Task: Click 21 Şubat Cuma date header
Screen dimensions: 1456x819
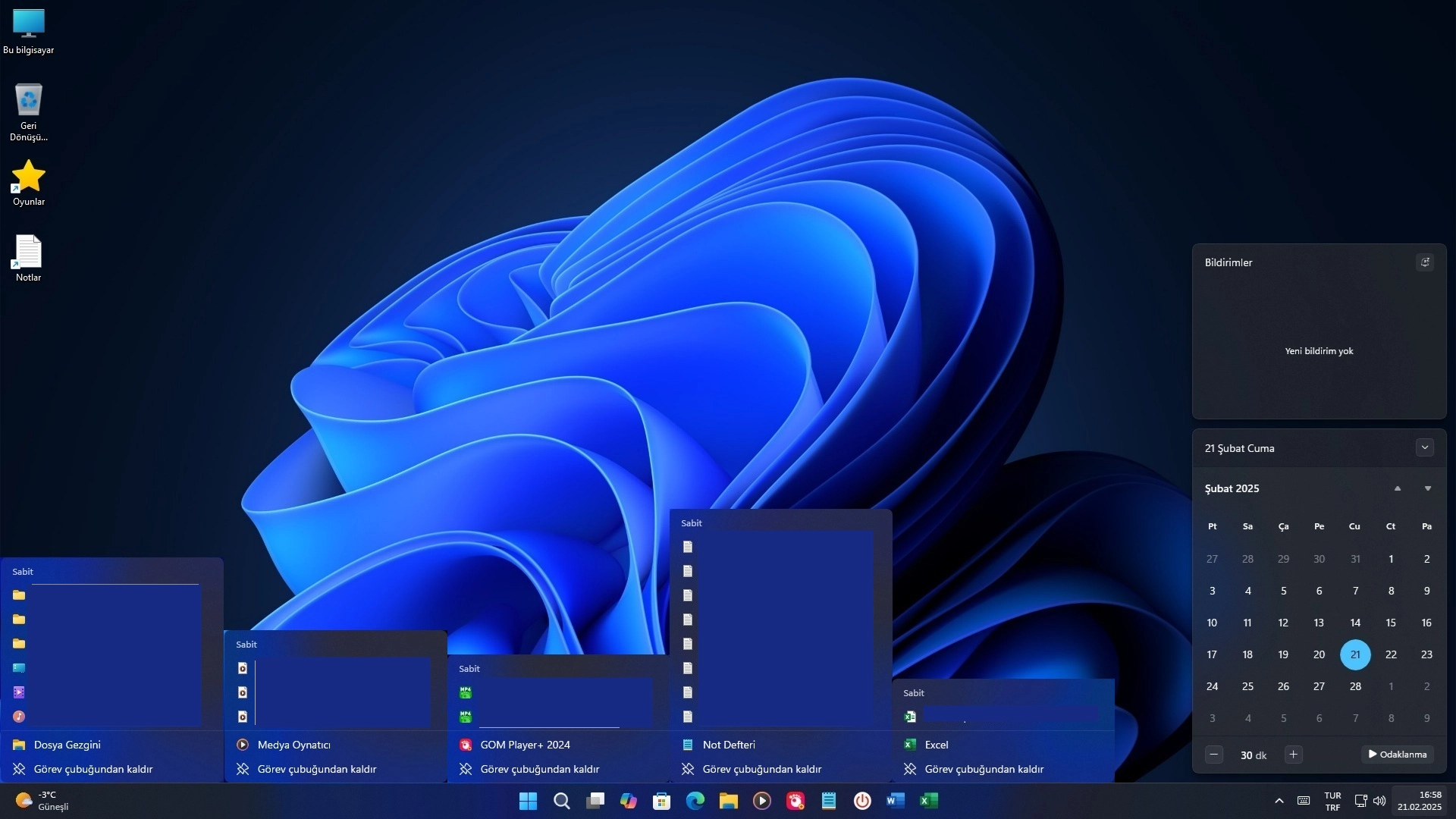Action: point(1240,448)
